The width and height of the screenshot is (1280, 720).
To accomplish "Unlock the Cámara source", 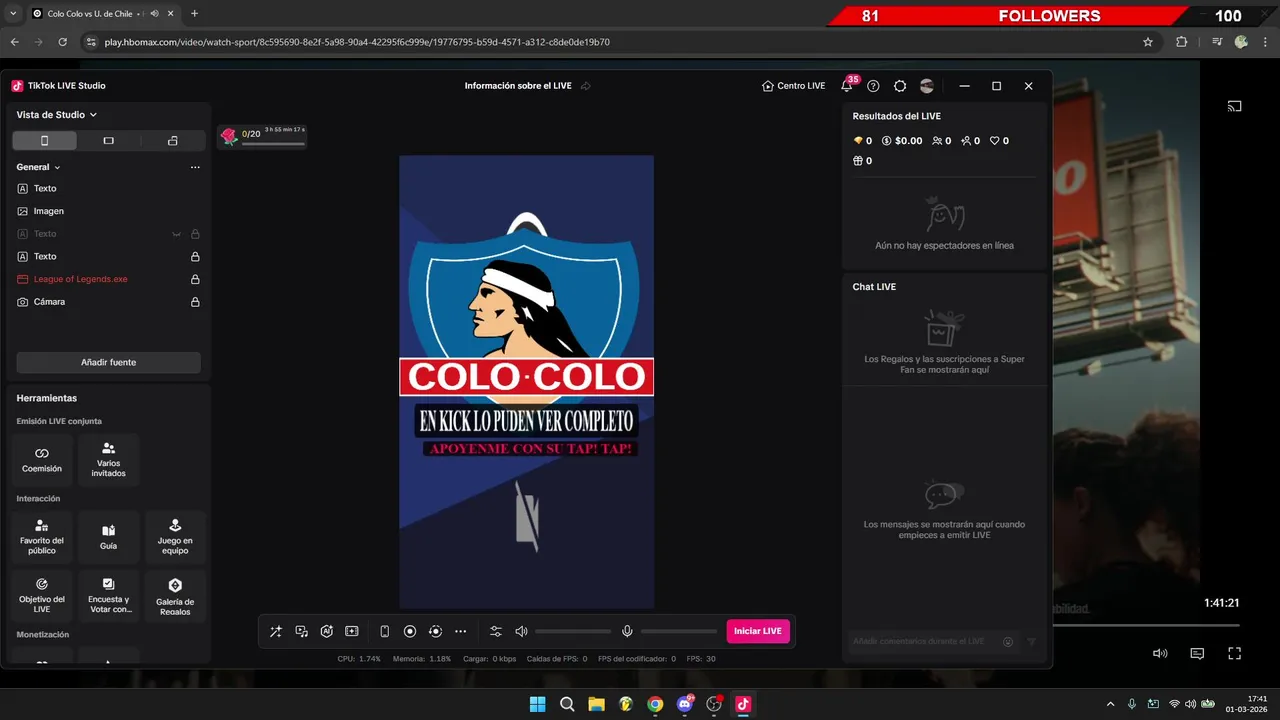I will (x=195, y=302).
